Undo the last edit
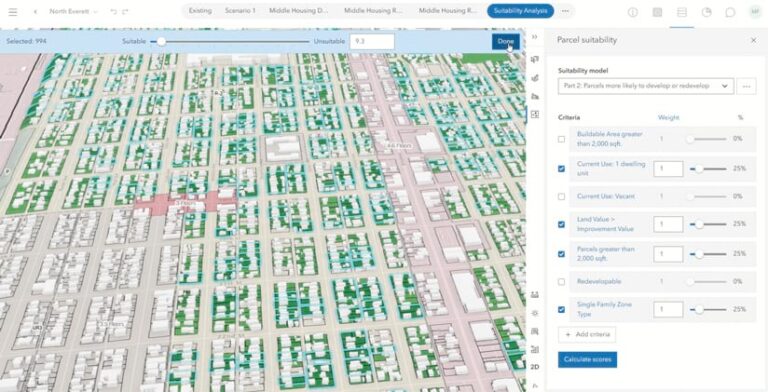 (114, 12)
